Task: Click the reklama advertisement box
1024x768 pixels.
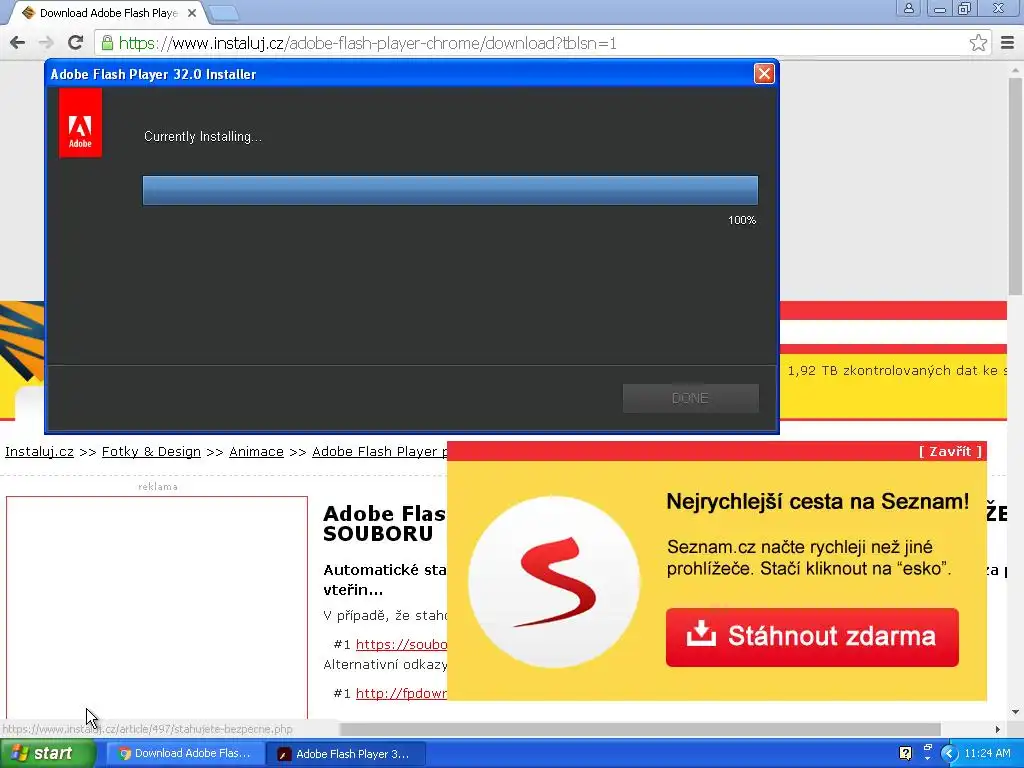Action: point(157,607)
